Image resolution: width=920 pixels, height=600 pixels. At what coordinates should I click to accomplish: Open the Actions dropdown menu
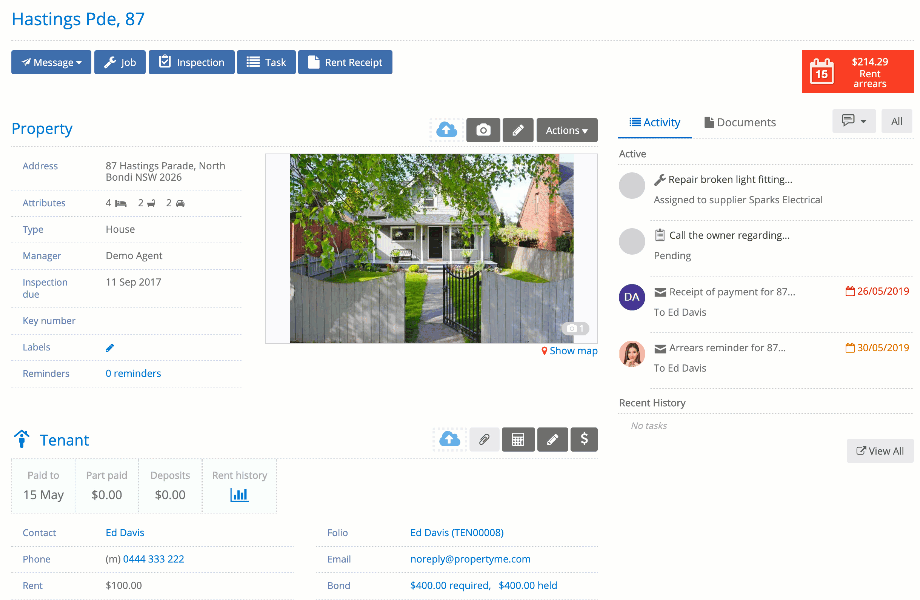[567, 130]
